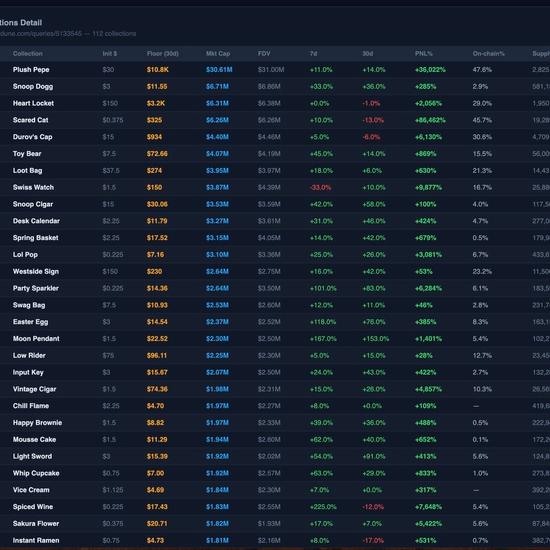Select the Moon Pendant collection name
Screen dimensions: 550x550
(36, 339)
